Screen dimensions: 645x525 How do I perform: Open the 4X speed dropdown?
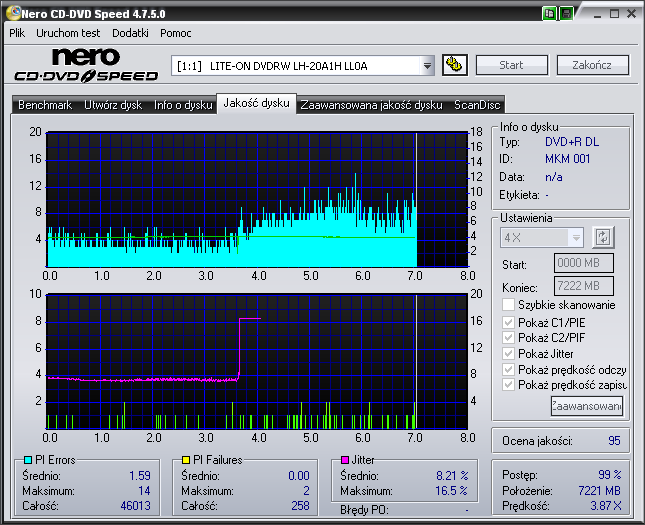(x=576, y=237)
